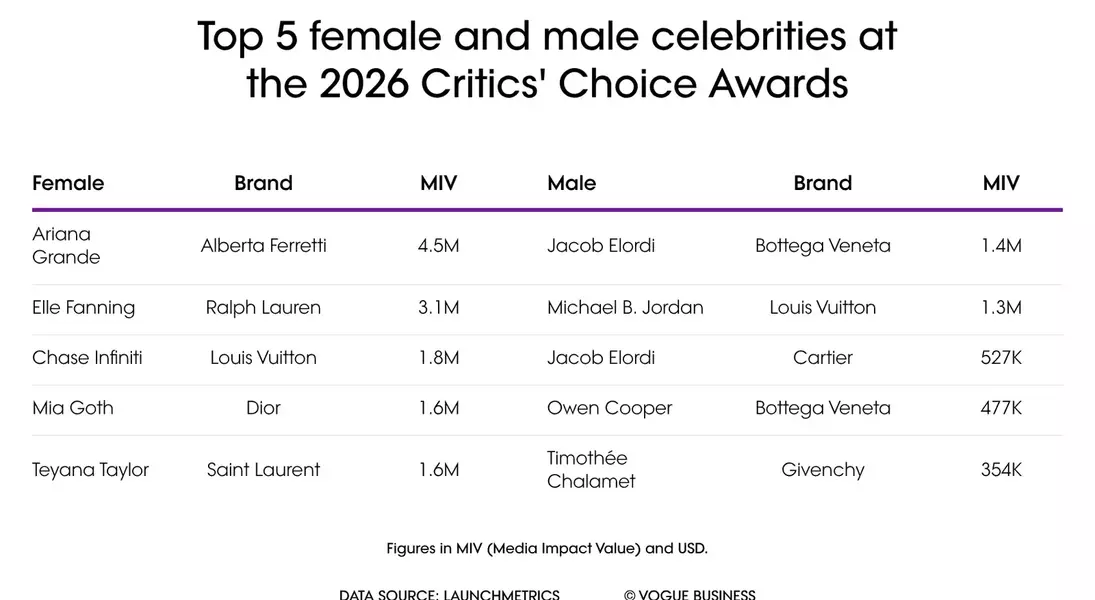
Task: Select the Ariana Grande name cell
Action: pyautogui.click(x=66, y=246)
